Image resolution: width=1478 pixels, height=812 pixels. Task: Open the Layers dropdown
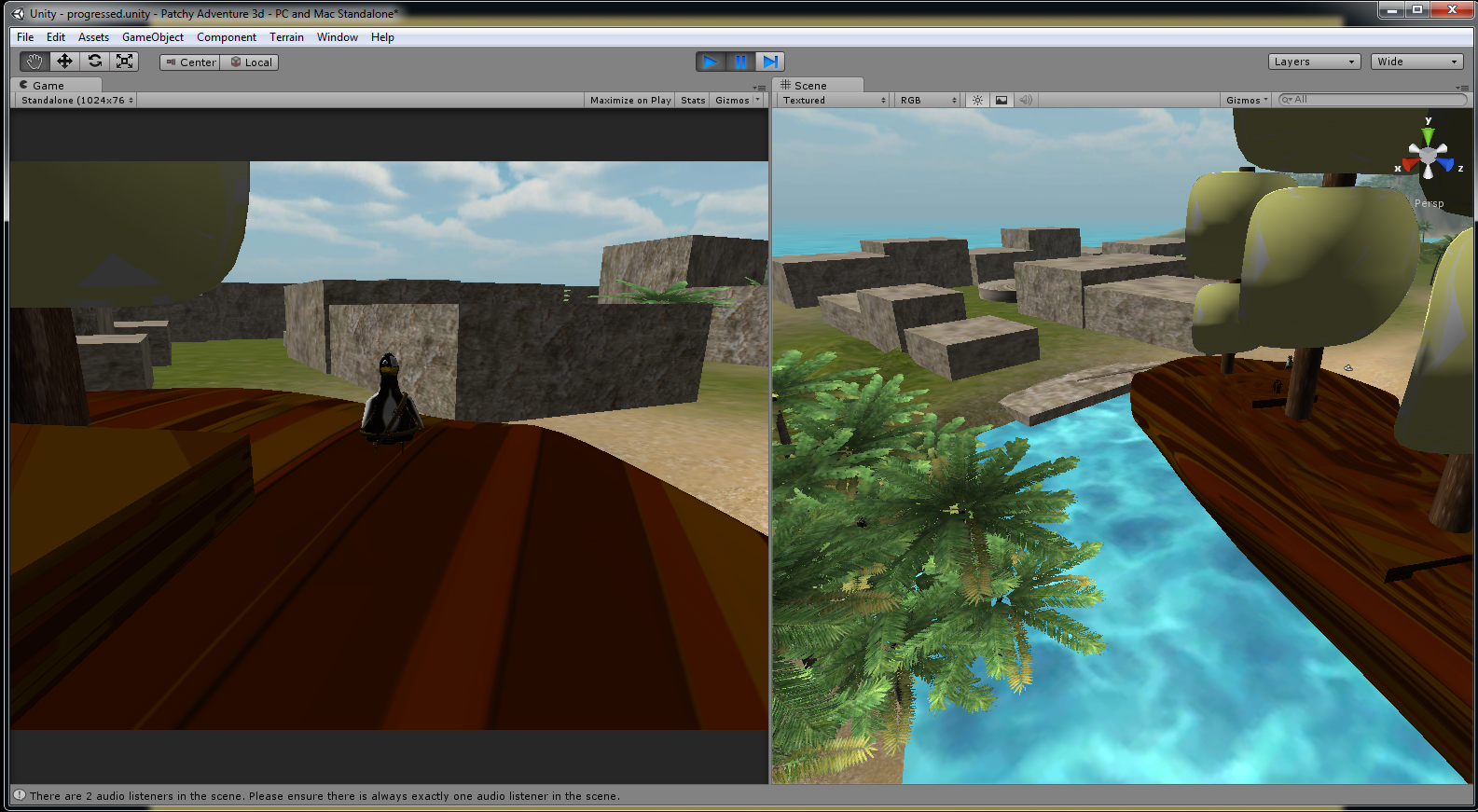(1313, 62)
